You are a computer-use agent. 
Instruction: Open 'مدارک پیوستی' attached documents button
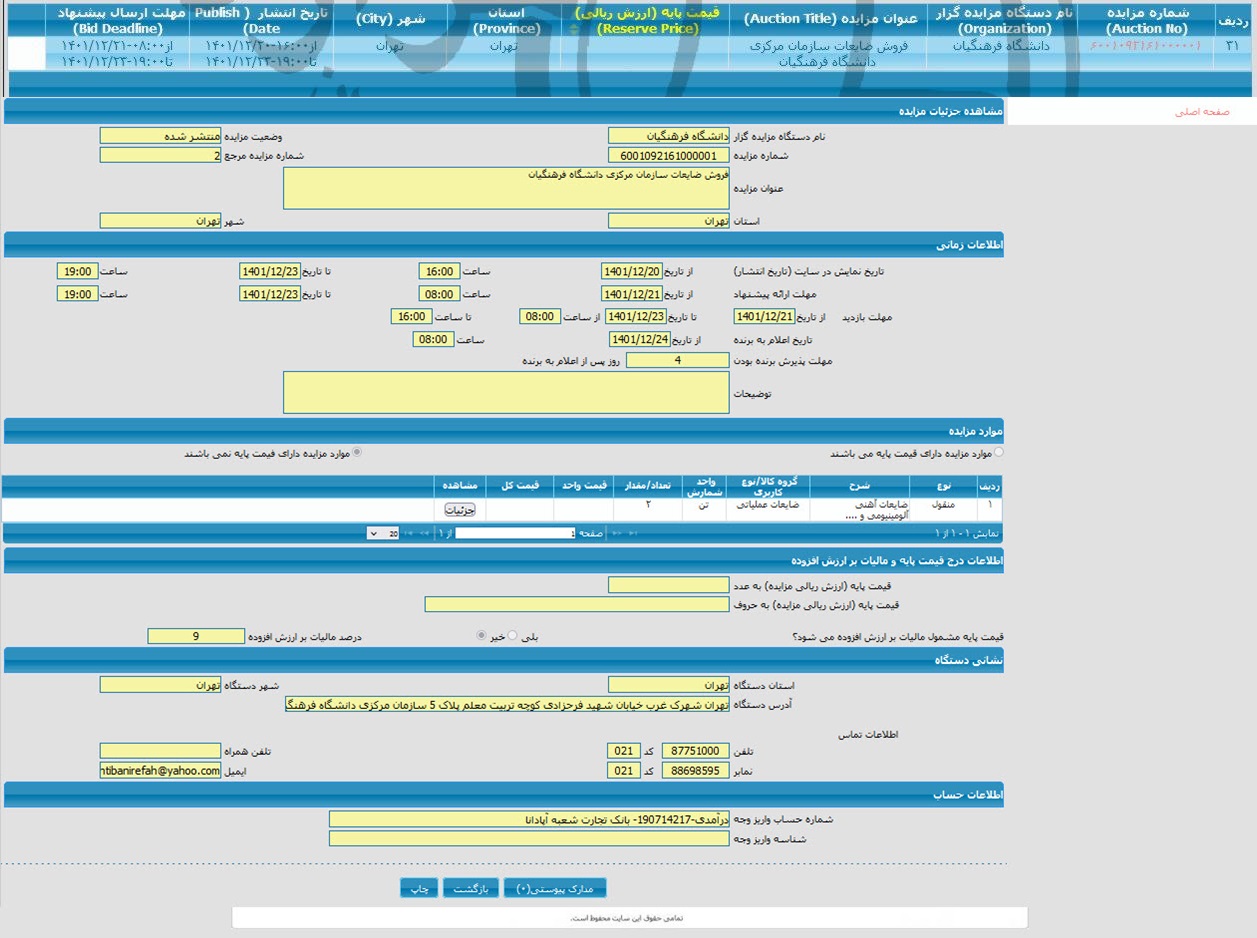click(558, 888)
